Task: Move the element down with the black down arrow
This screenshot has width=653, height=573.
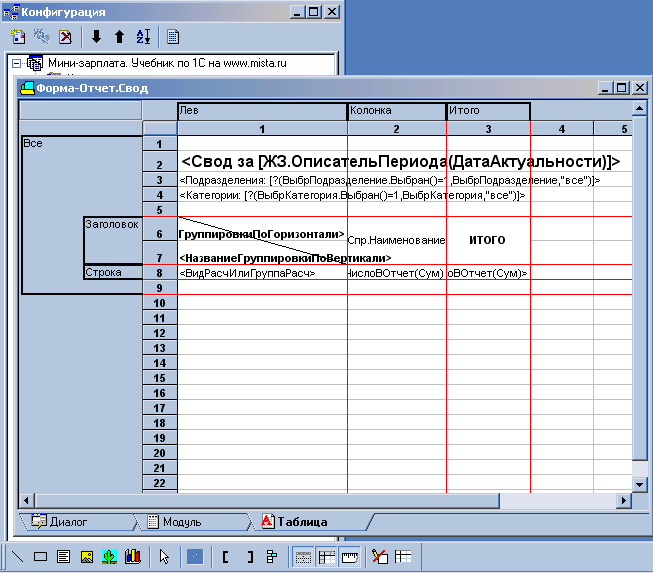Action: tap(97, 37)
